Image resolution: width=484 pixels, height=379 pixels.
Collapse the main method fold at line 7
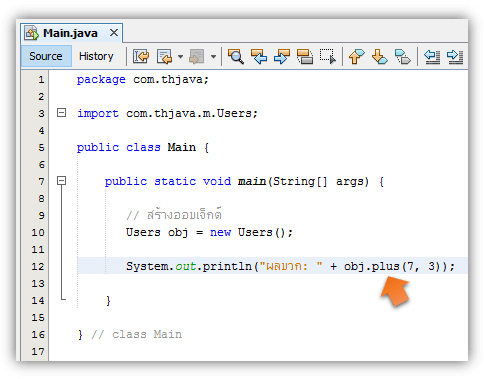pos(61,181)
